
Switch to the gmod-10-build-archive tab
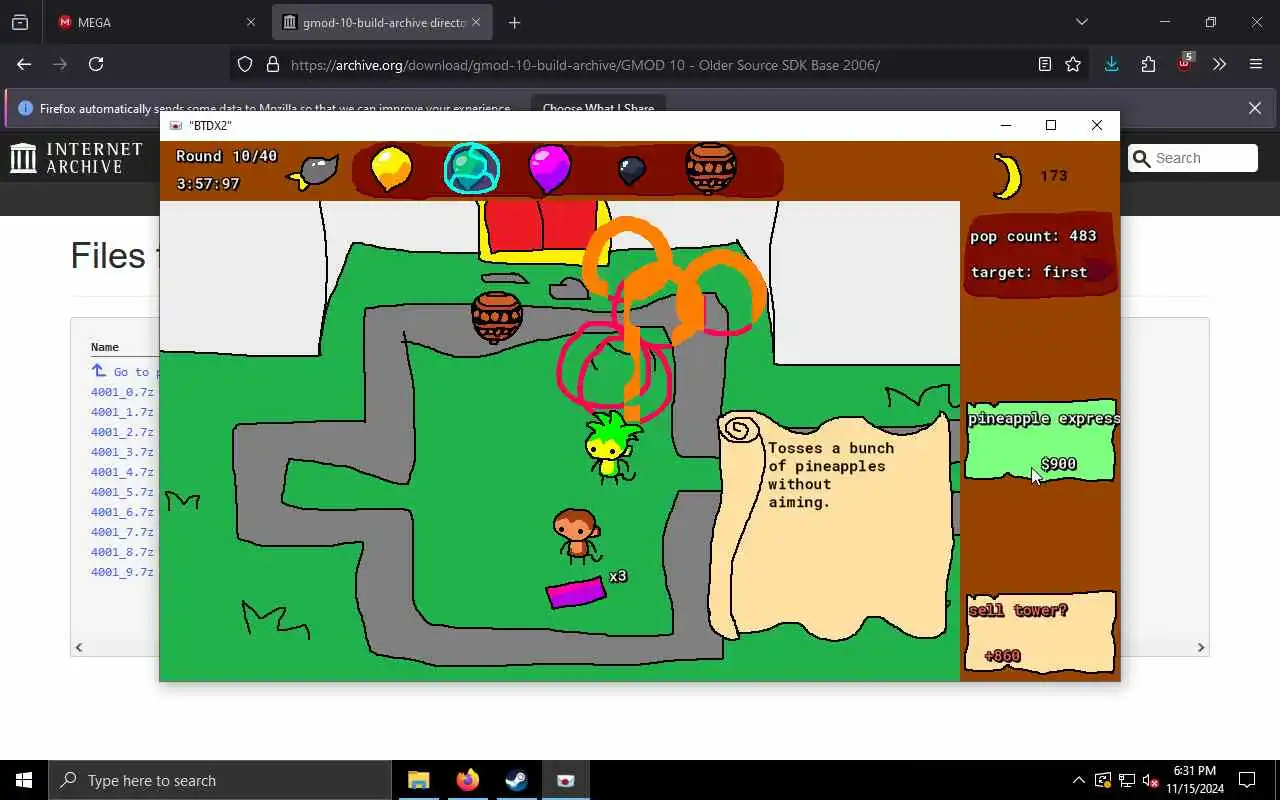(382, 22)
